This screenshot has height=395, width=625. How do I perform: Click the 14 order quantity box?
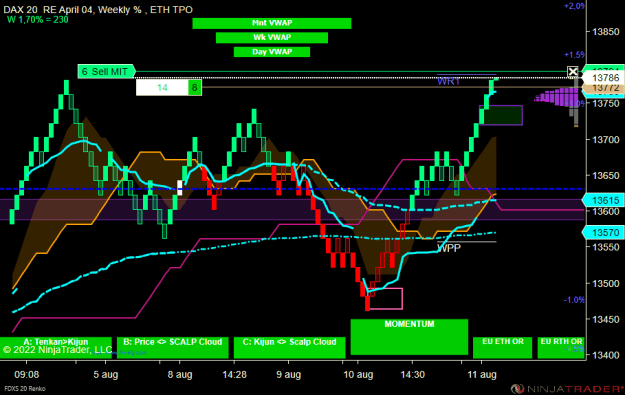click(162, 88)
